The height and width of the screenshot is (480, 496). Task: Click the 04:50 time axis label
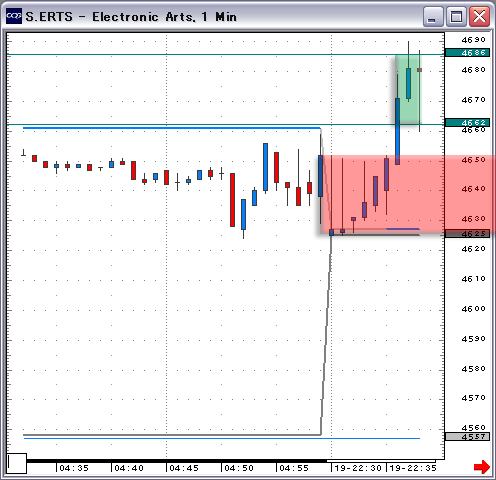(239, 468)
